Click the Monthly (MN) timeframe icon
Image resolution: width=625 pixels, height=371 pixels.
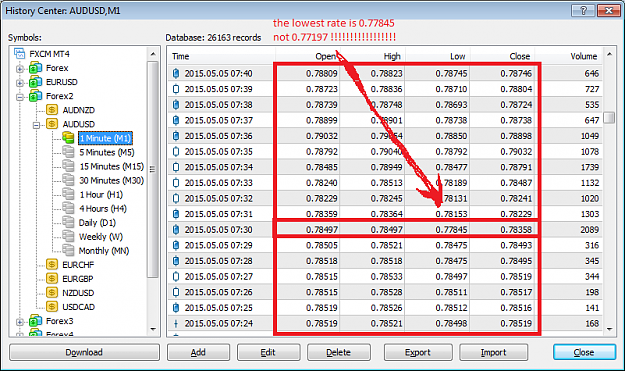click(x=68, y=250)
